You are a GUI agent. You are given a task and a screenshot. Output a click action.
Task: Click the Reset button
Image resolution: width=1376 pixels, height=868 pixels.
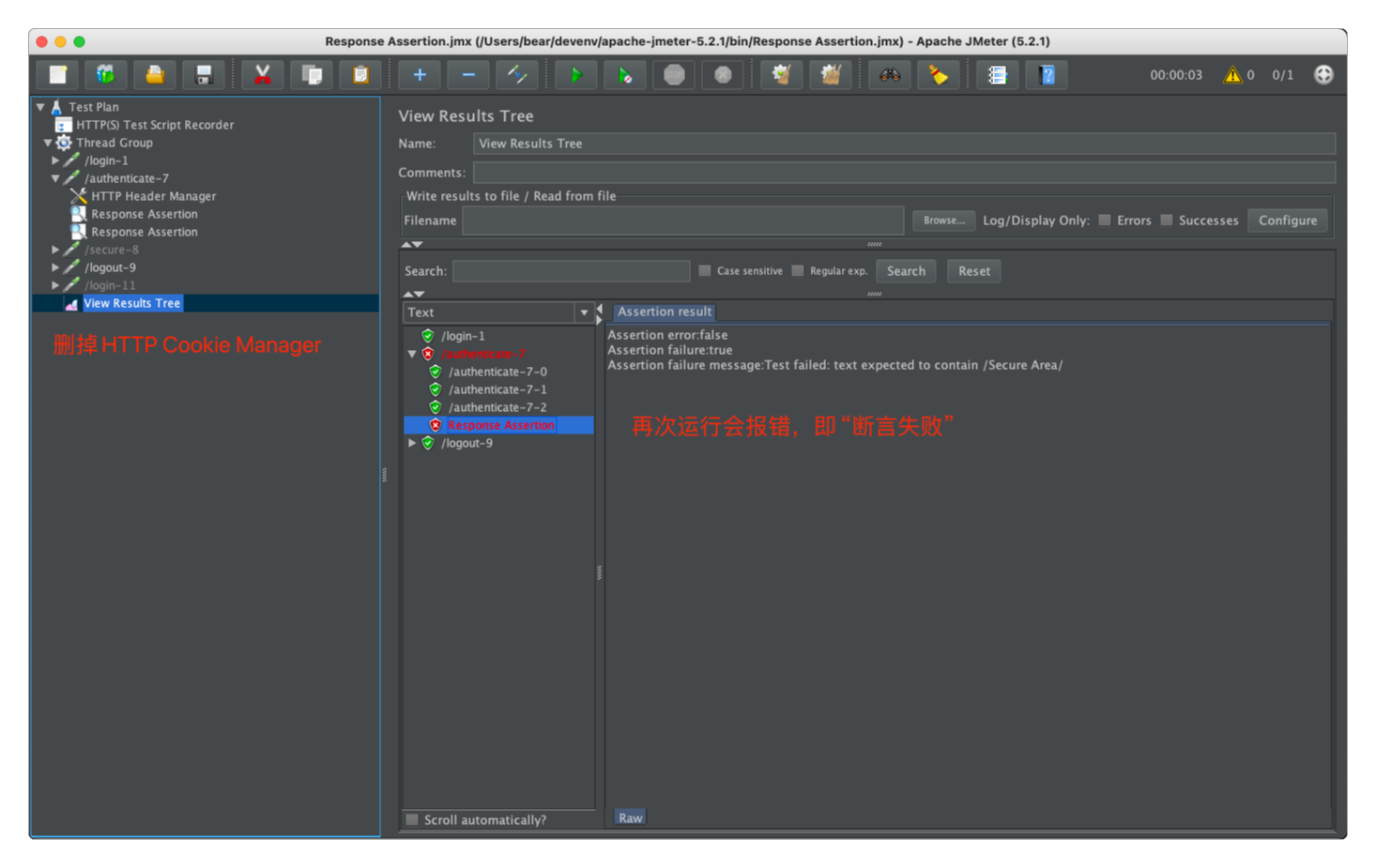coord(973,271)
